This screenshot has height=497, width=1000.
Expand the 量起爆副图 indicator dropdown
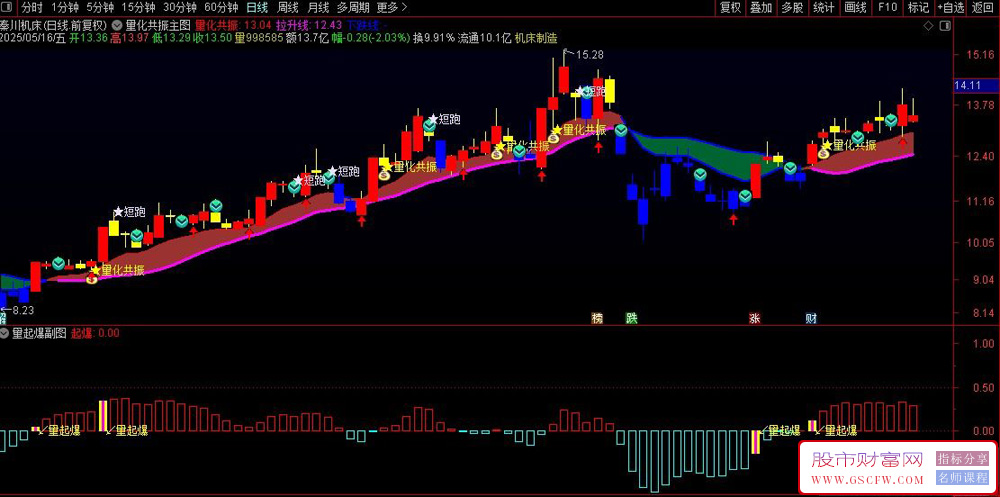6,333
